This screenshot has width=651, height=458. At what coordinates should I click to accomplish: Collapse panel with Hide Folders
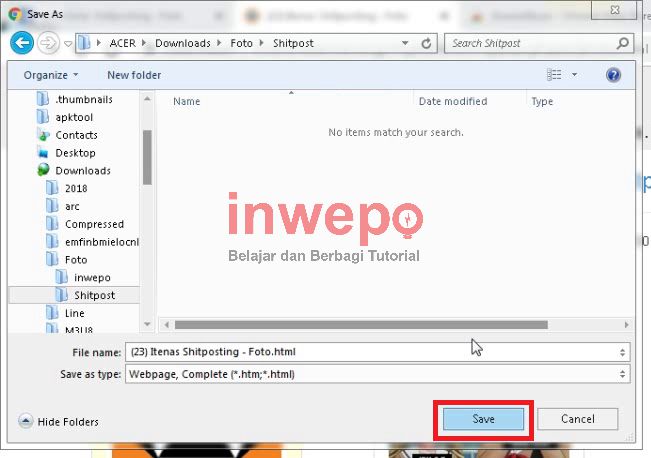click(59, 422)
